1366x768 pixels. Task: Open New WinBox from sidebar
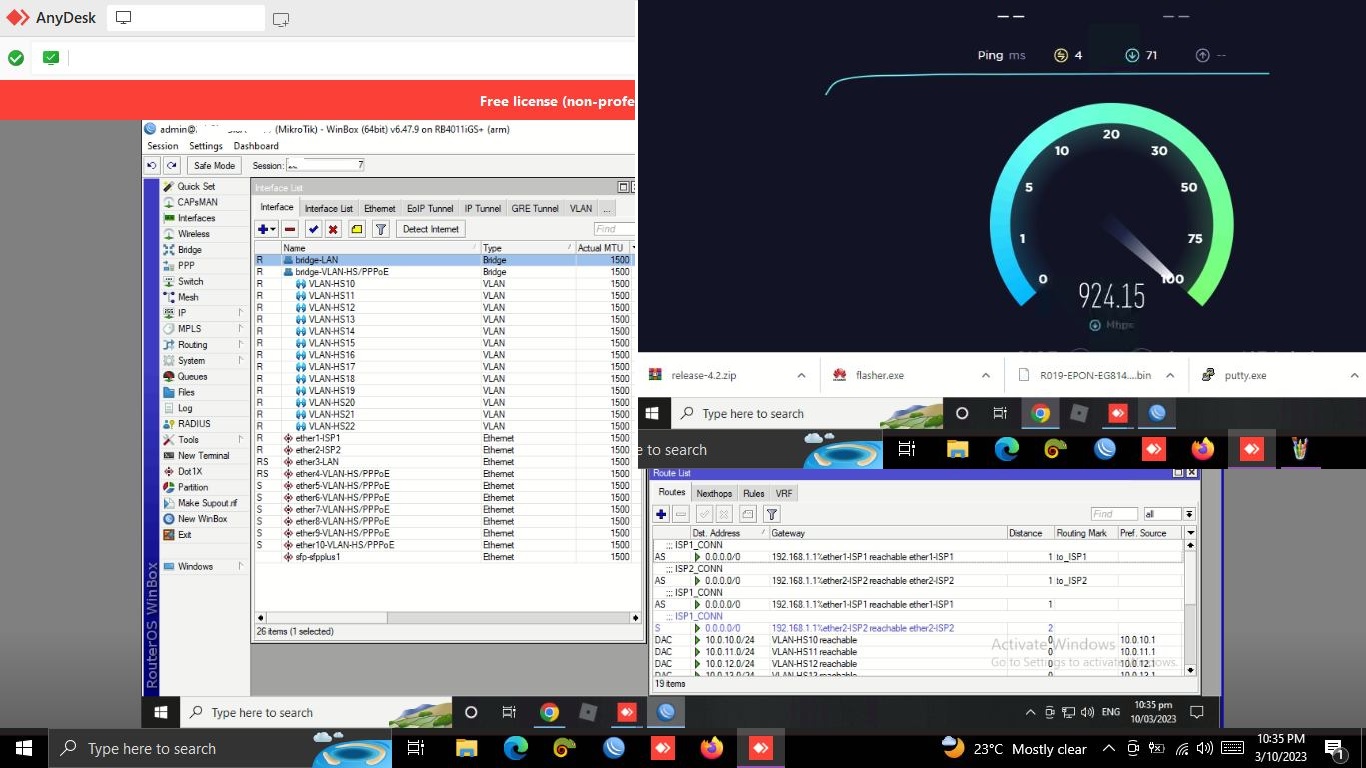pyautogui.click(x=202, y=519)
